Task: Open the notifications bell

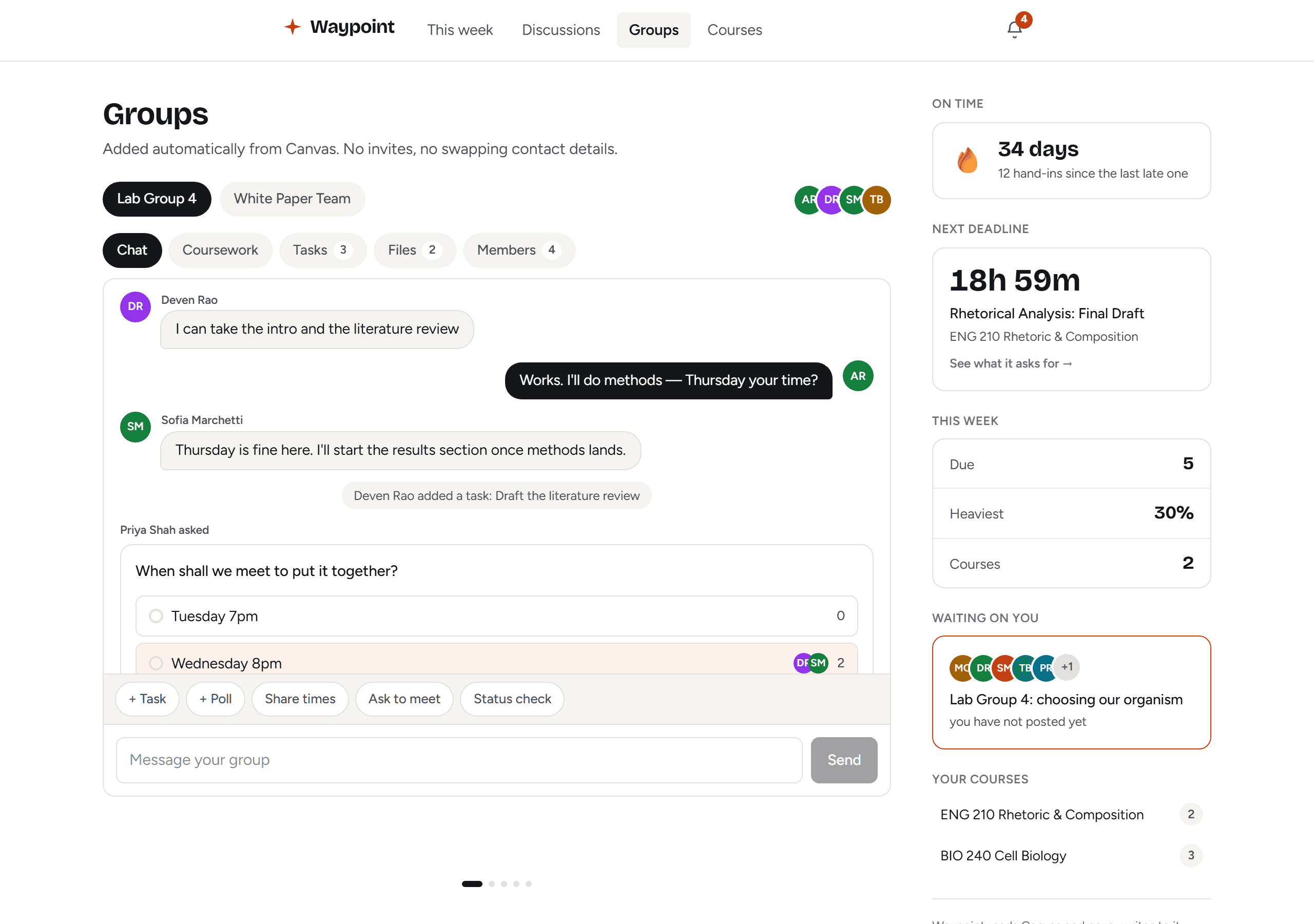Action: (1014, 29)
